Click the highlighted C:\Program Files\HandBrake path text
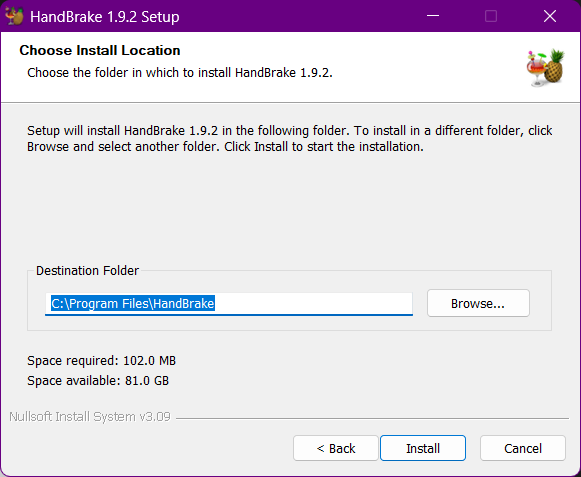The image size is (581, 477). tap(133, 304)
